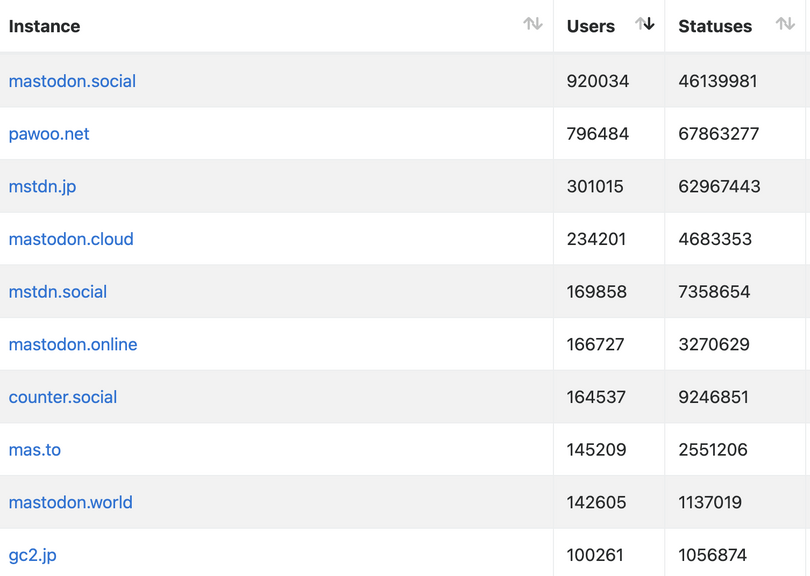810x576 pixels.
Task: Sort table by Instance column arrows
Action: point(533,24)
